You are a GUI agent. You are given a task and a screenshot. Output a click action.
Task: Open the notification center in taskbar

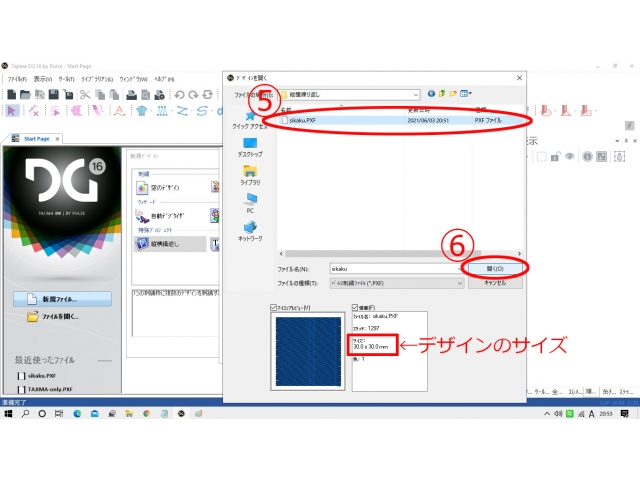click(x=624, y=413)
